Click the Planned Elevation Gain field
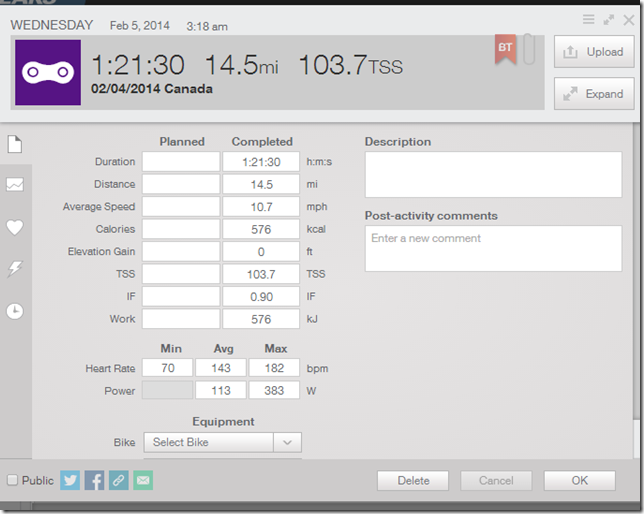This screenshot has width=644, height=514. click(181, 252)
